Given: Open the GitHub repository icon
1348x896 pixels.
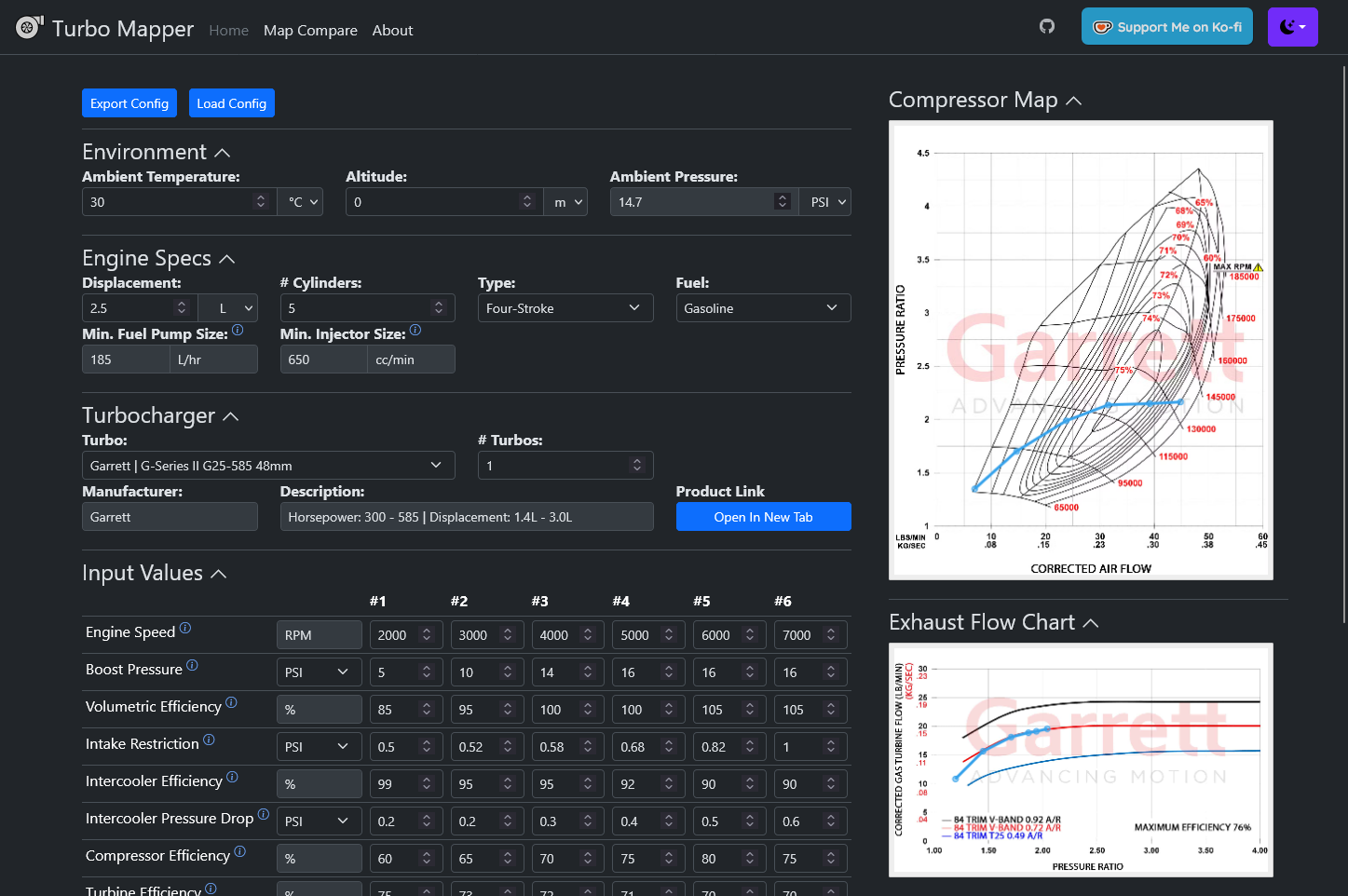Looking at the screenshot, I should tap(1046, 26).
